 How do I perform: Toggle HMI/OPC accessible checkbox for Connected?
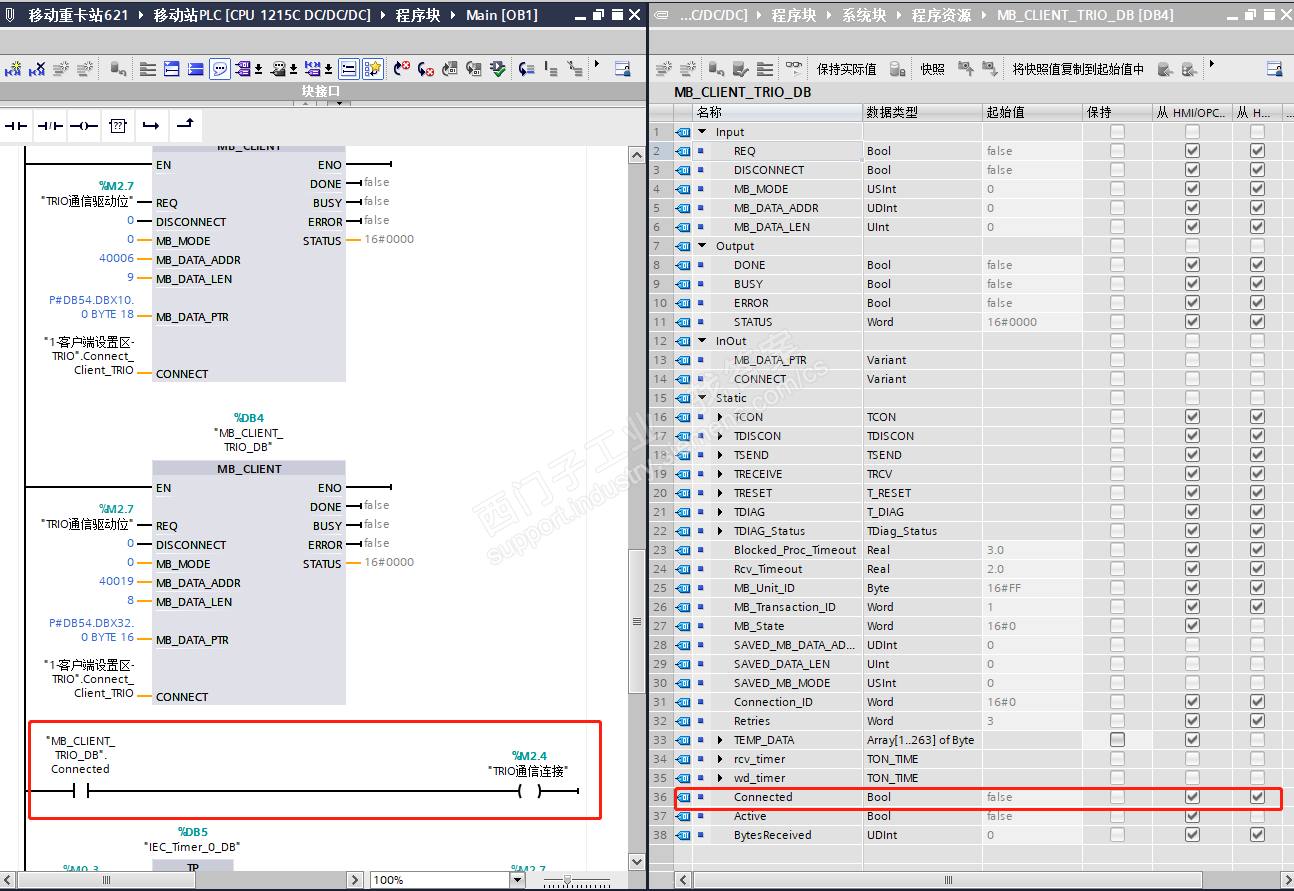1192,797
